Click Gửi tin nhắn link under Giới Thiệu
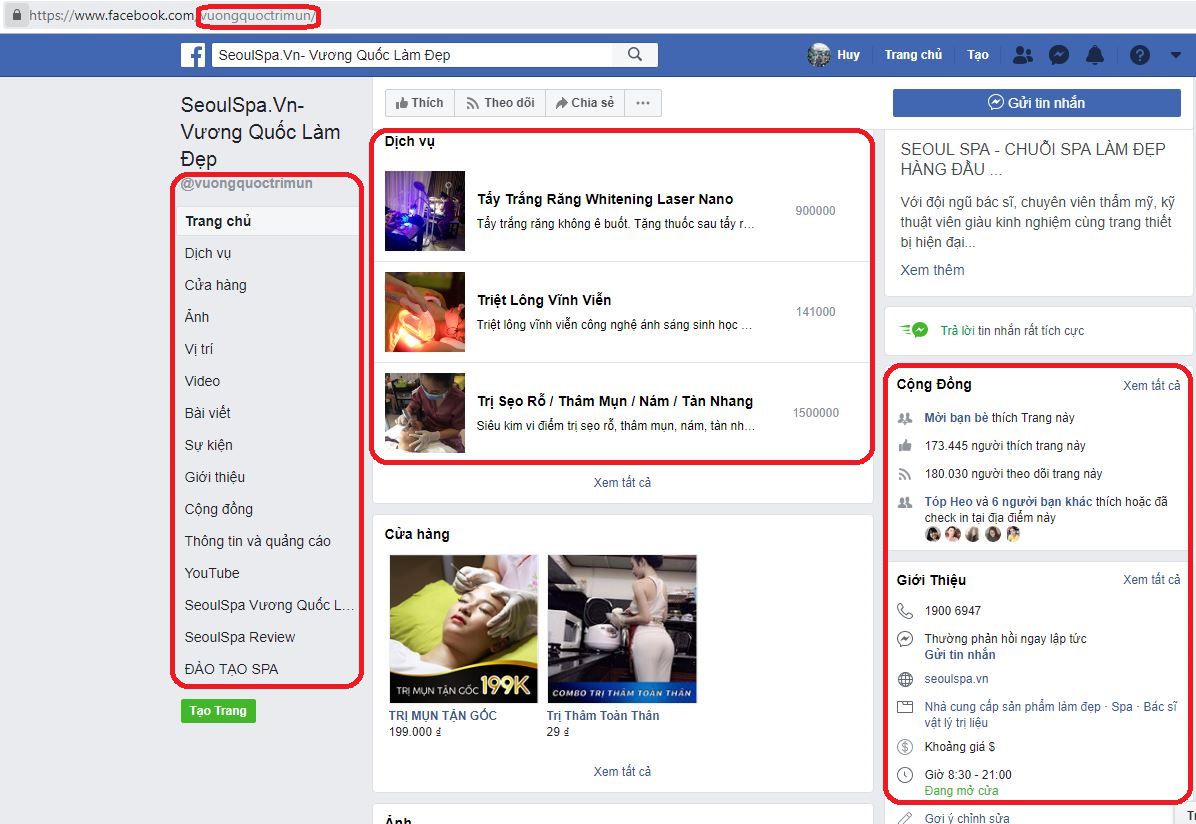1196x824 pixels. 960,655
